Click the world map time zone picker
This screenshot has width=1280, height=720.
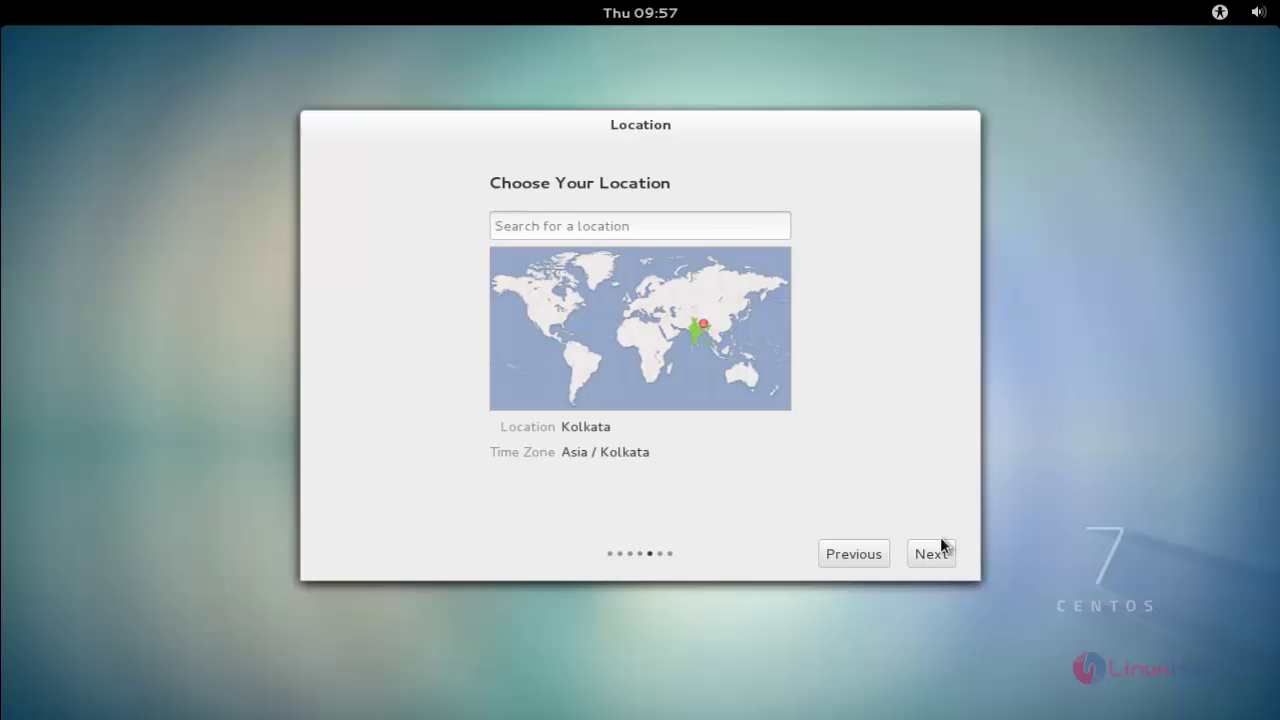point(640,328)
